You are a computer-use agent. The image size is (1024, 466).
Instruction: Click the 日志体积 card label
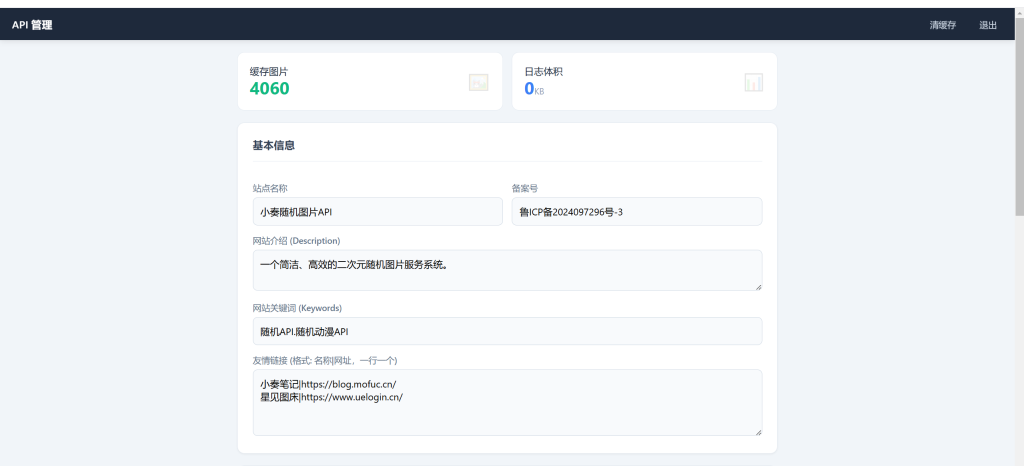543,71
